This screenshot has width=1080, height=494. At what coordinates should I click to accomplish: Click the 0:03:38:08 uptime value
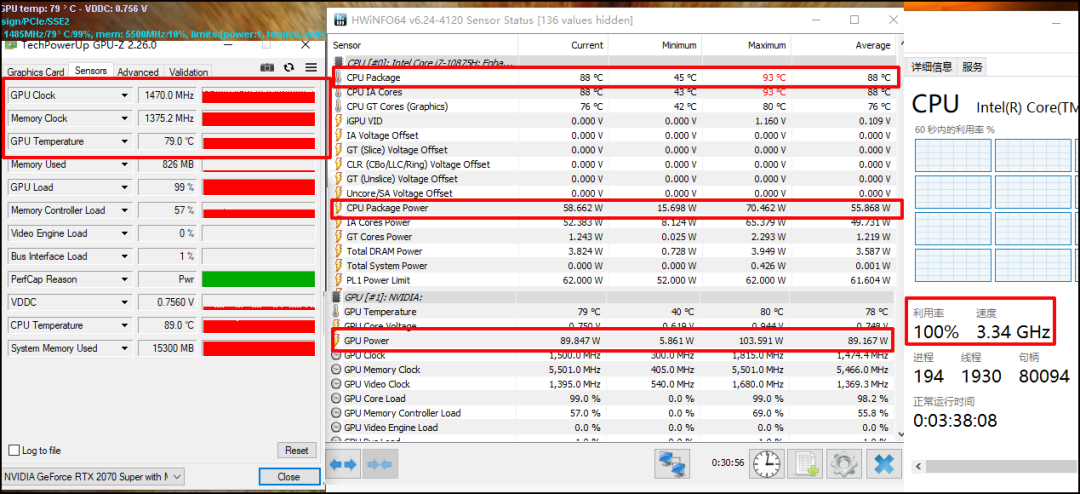tap(955, 420)
